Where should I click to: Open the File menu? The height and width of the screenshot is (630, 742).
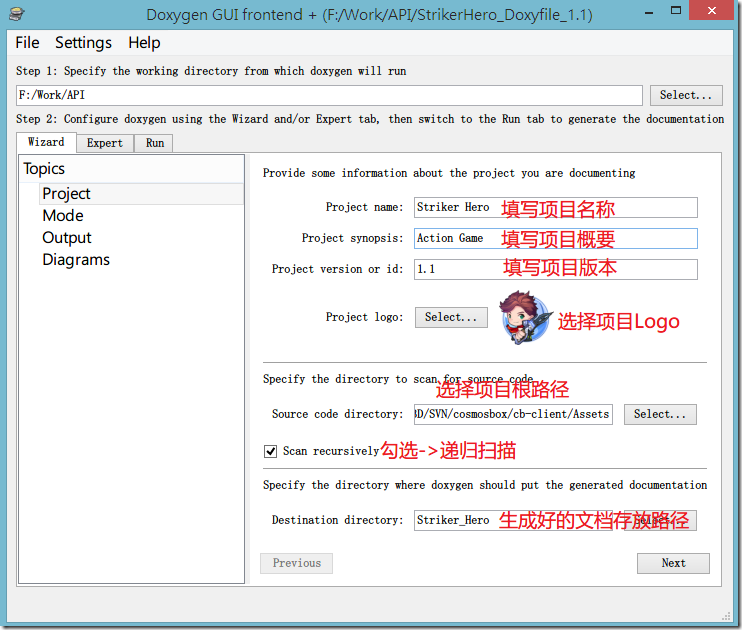(x=27, y=43)
